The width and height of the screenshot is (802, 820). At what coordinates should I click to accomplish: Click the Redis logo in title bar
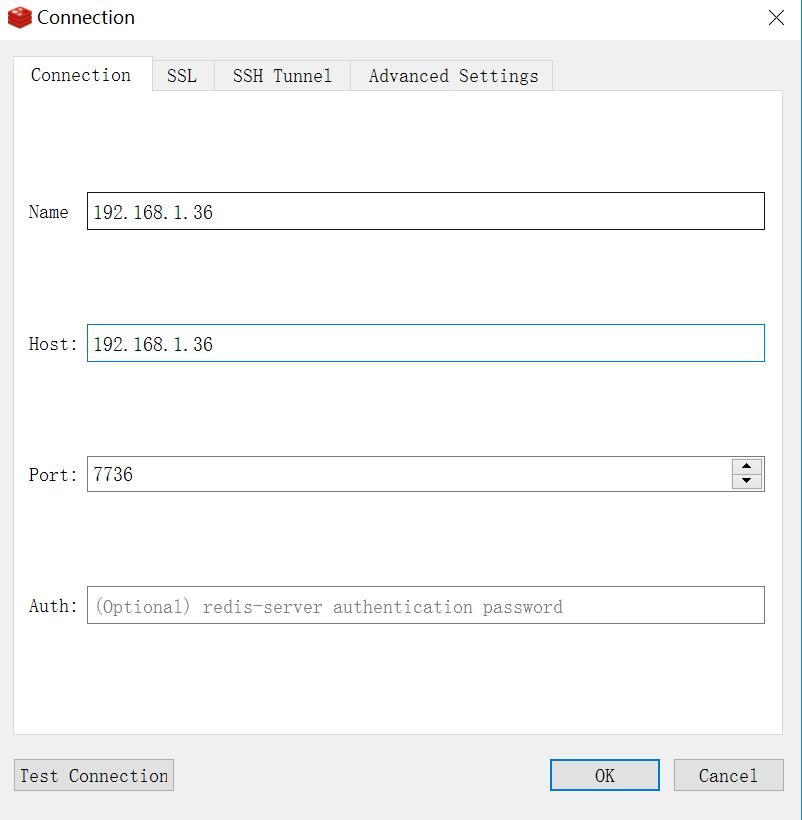pos(19,18)
